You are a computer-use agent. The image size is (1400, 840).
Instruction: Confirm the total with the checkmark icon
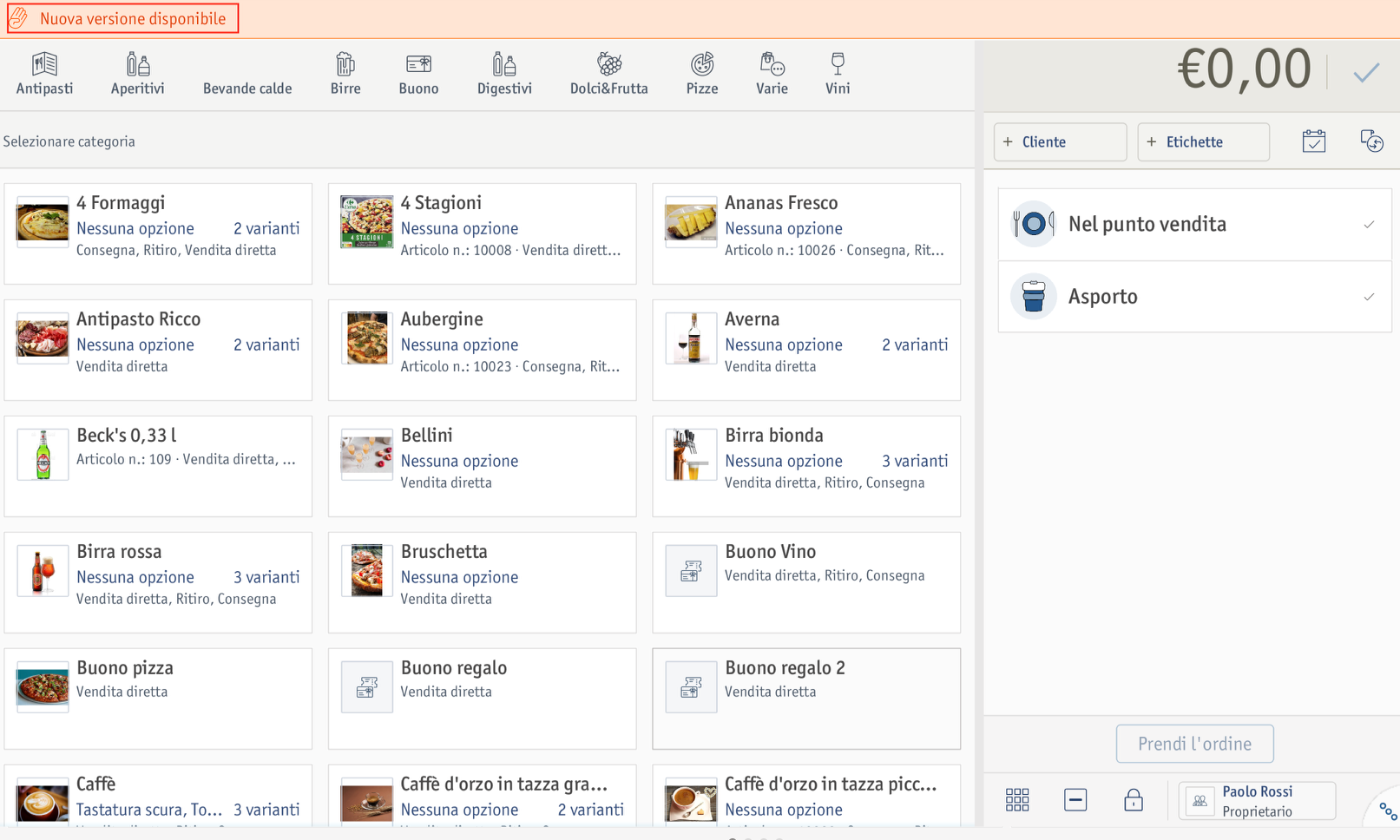coord(1366,72)
